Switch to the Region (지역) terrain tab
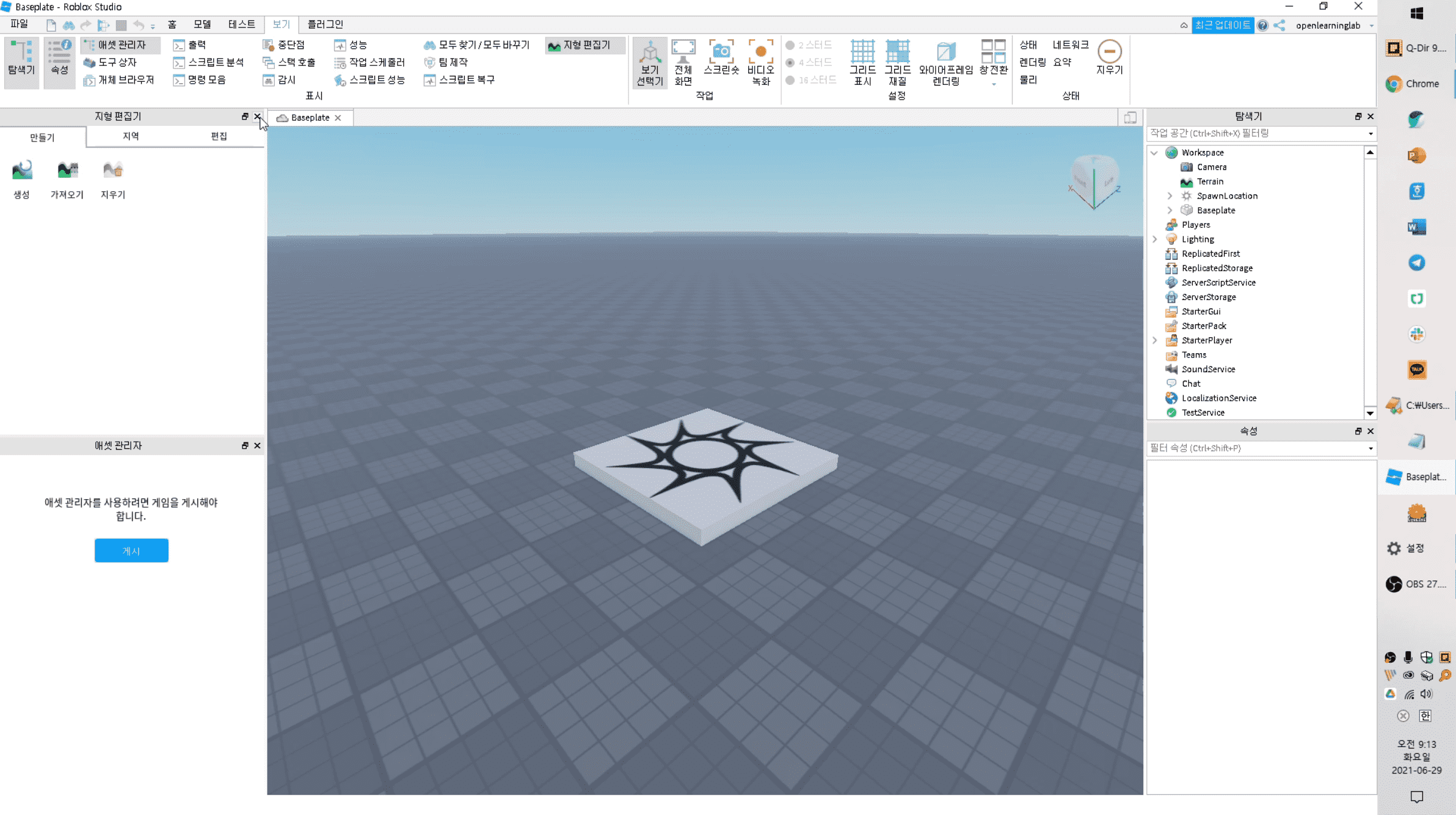 point(131,136)
